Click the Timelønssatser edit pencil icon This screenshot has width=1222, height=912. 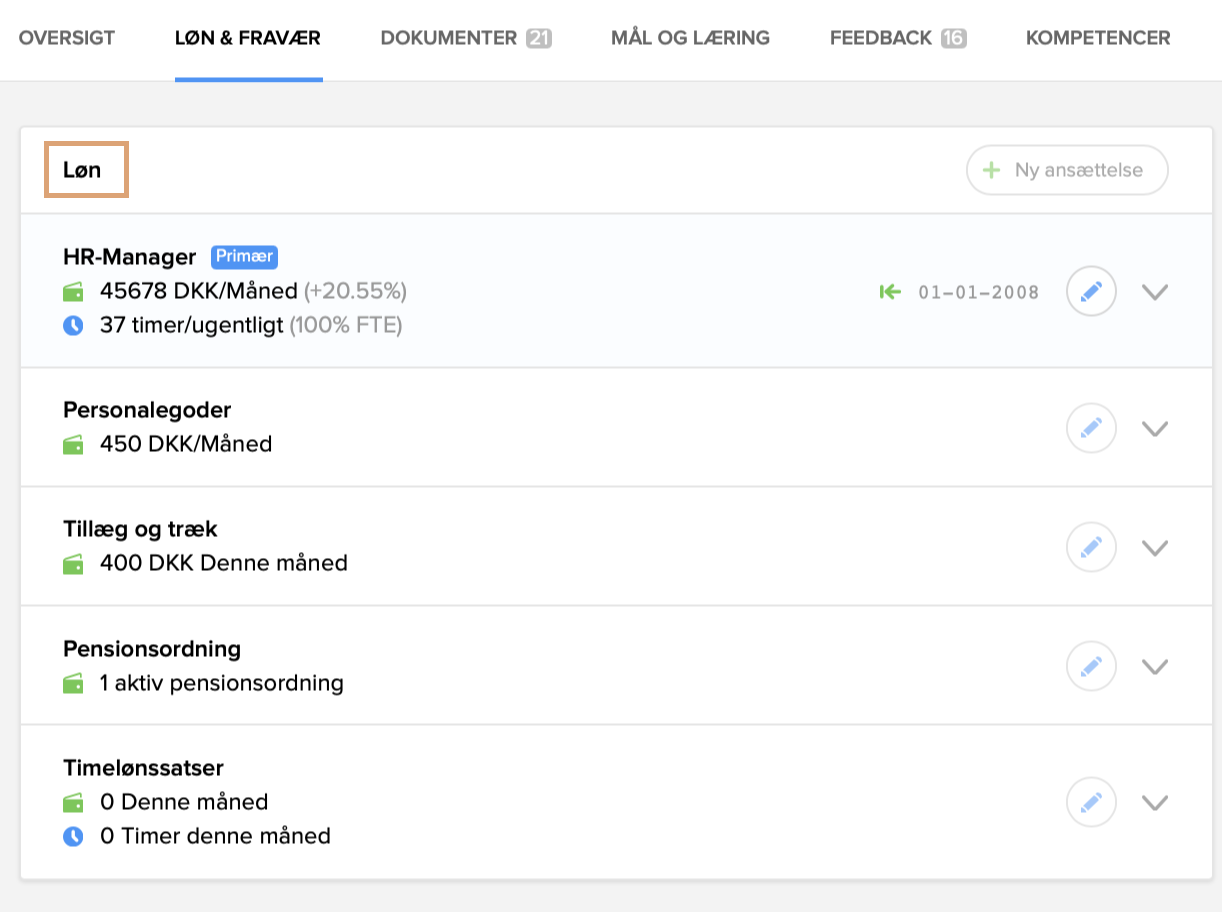pyautogui.click(x=1091, y=802)
